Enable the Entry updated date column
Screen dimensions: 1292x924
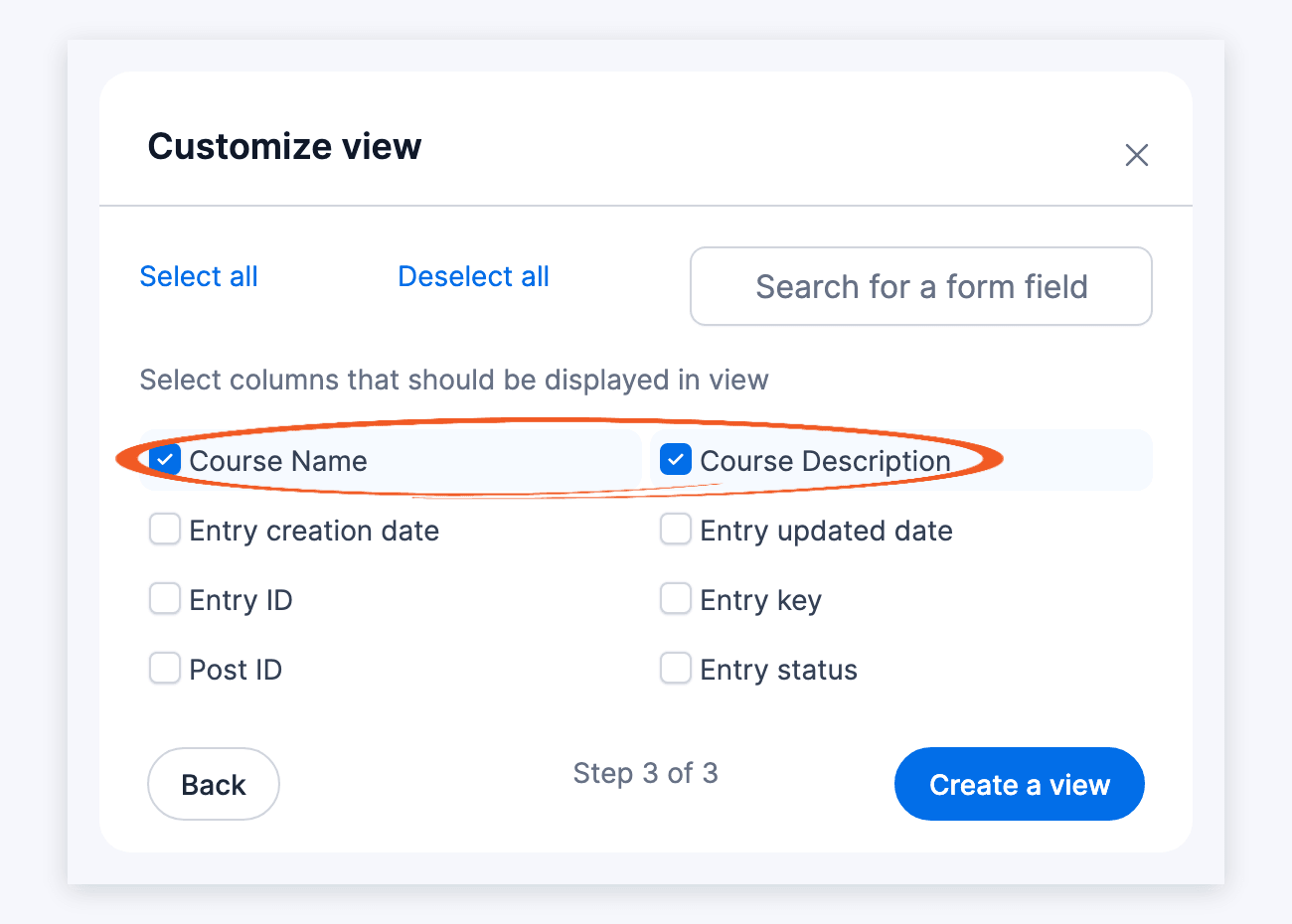[x=676, y=530]
